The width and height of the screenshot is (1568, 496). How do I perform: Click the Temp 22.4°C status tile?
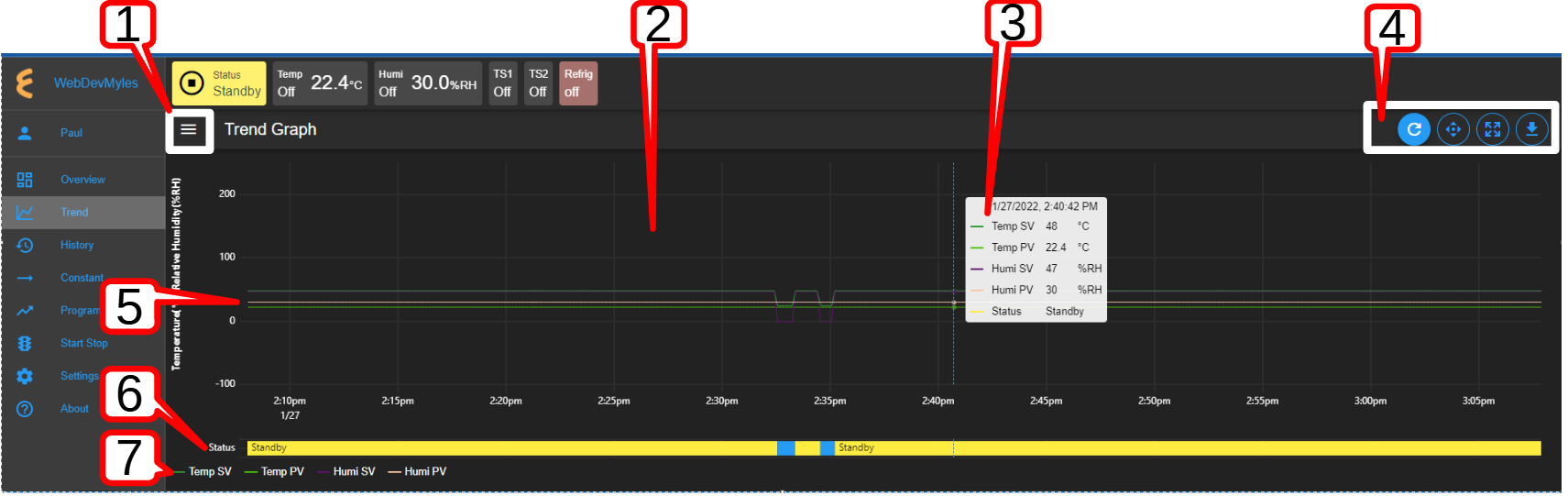[320, 83]
